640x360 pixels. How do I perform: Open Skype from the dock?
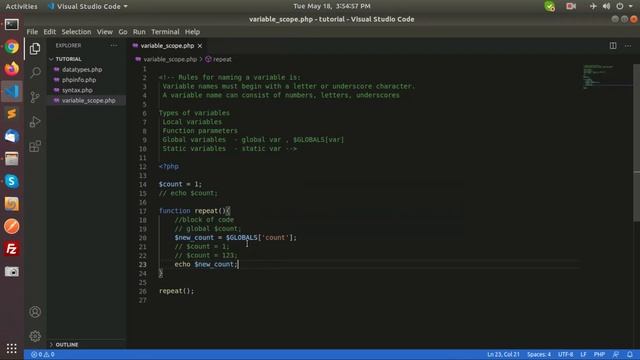(x=11, y=181)
